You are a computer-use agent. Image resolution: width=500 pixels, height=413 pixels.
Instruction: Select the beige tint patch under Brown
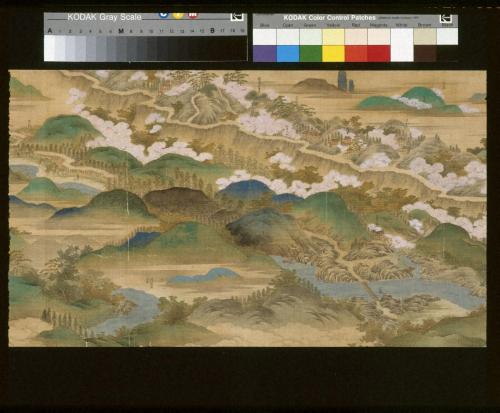tap(425, 36)
